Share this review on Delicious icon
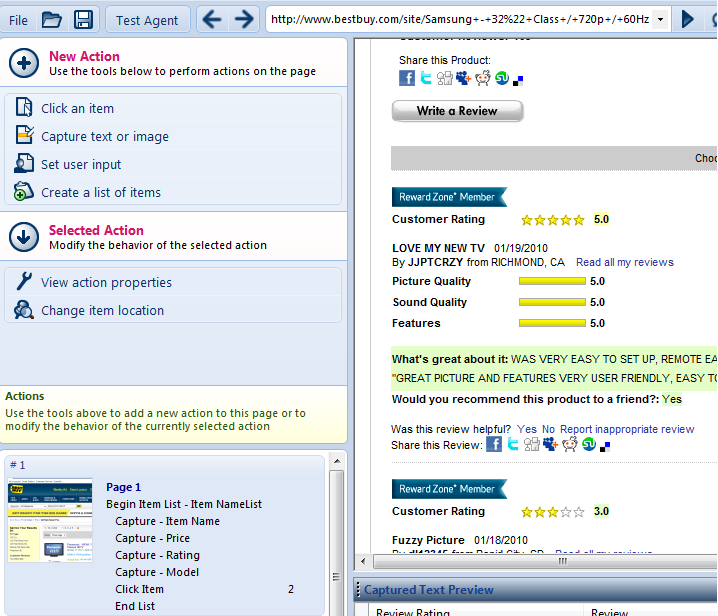Viewport: 718px width, 616px height. [x=605, y=447]
